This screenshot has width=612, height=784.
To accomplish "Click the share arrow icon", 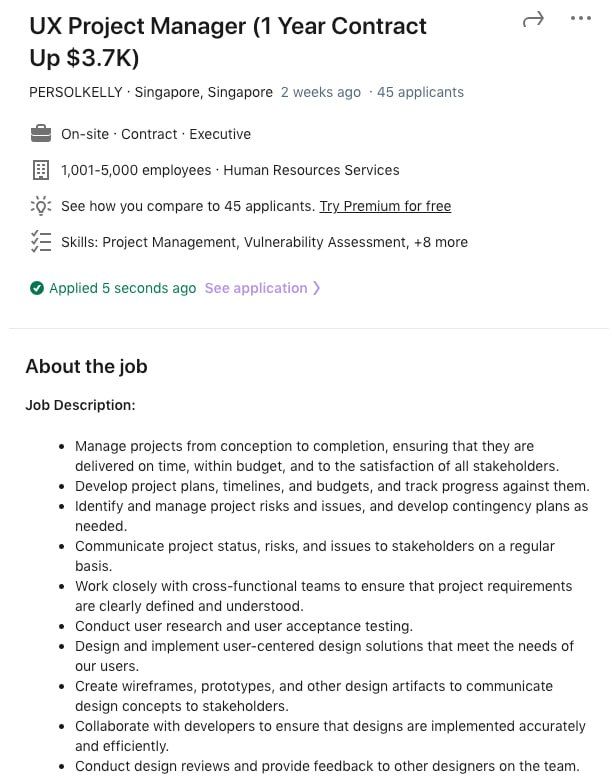I will (x=533, y=19).
